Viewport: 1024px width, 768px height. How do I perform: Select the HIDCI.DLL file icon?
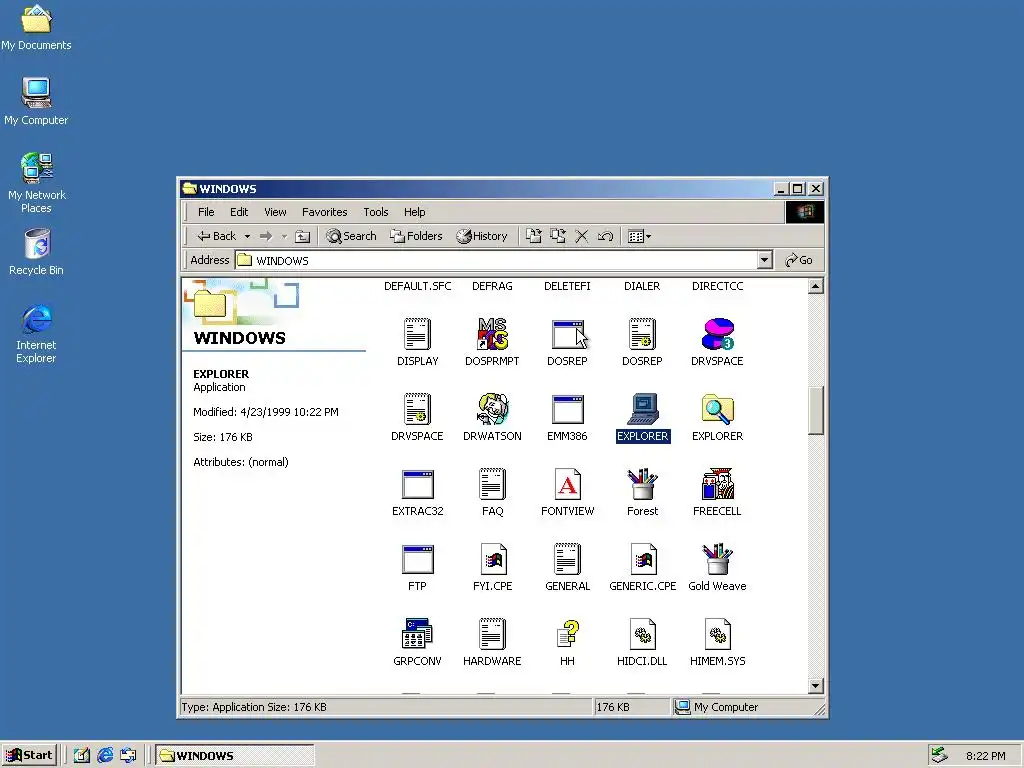tap(643, 634)
